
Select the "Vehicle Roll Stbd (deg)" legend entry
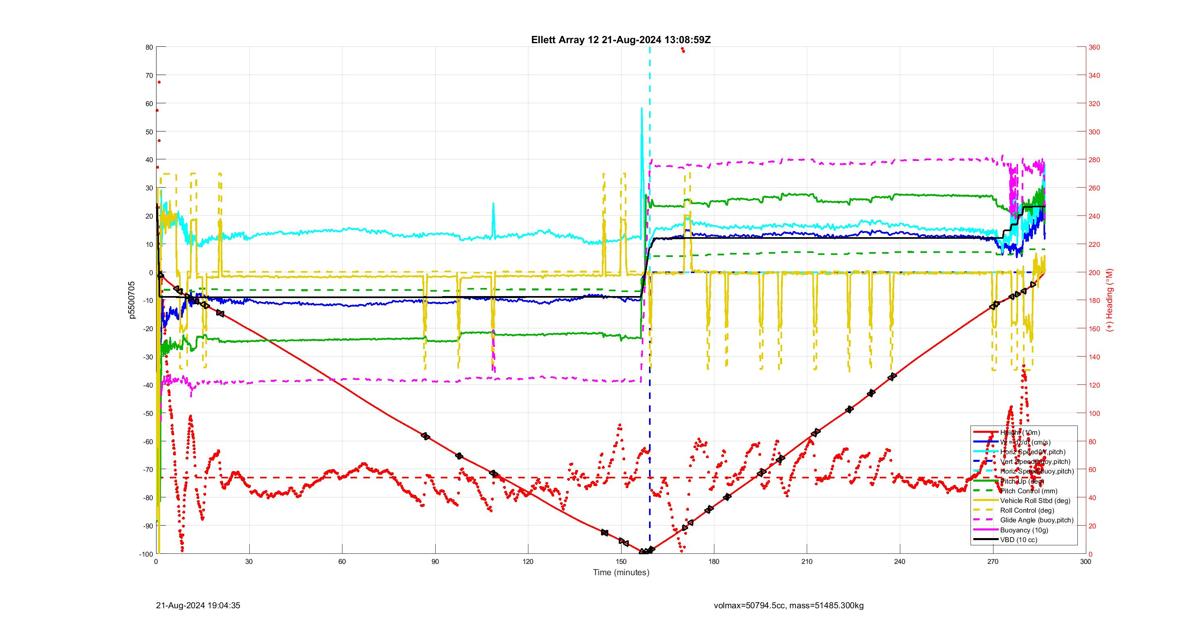1035,500
